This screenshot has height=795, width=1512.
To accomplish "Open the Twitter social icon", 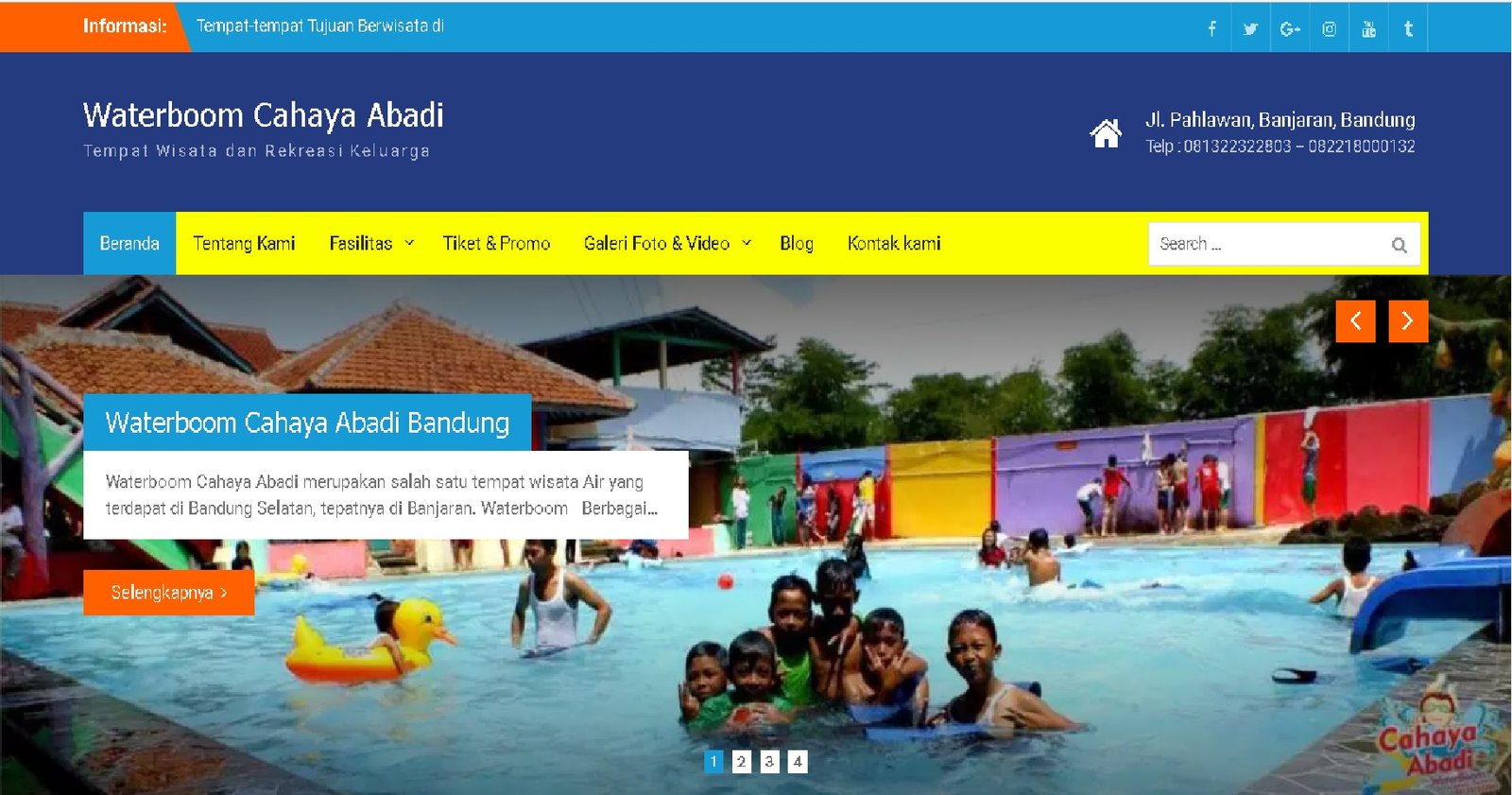I will coord(1250,28).
